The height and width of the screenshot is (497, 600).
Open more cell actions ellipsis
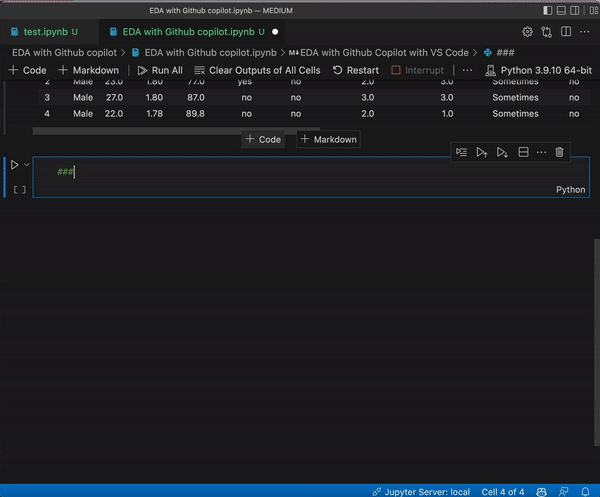541,152
